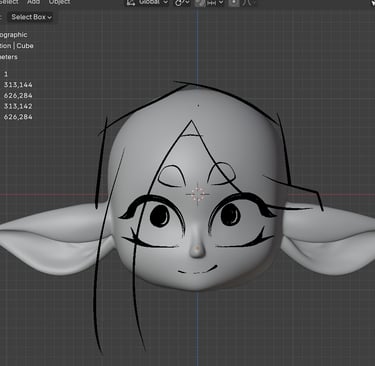Click the Cube object name overlay text
The height and width of the screenshot is (366, 375).
[x=25, y=46]
